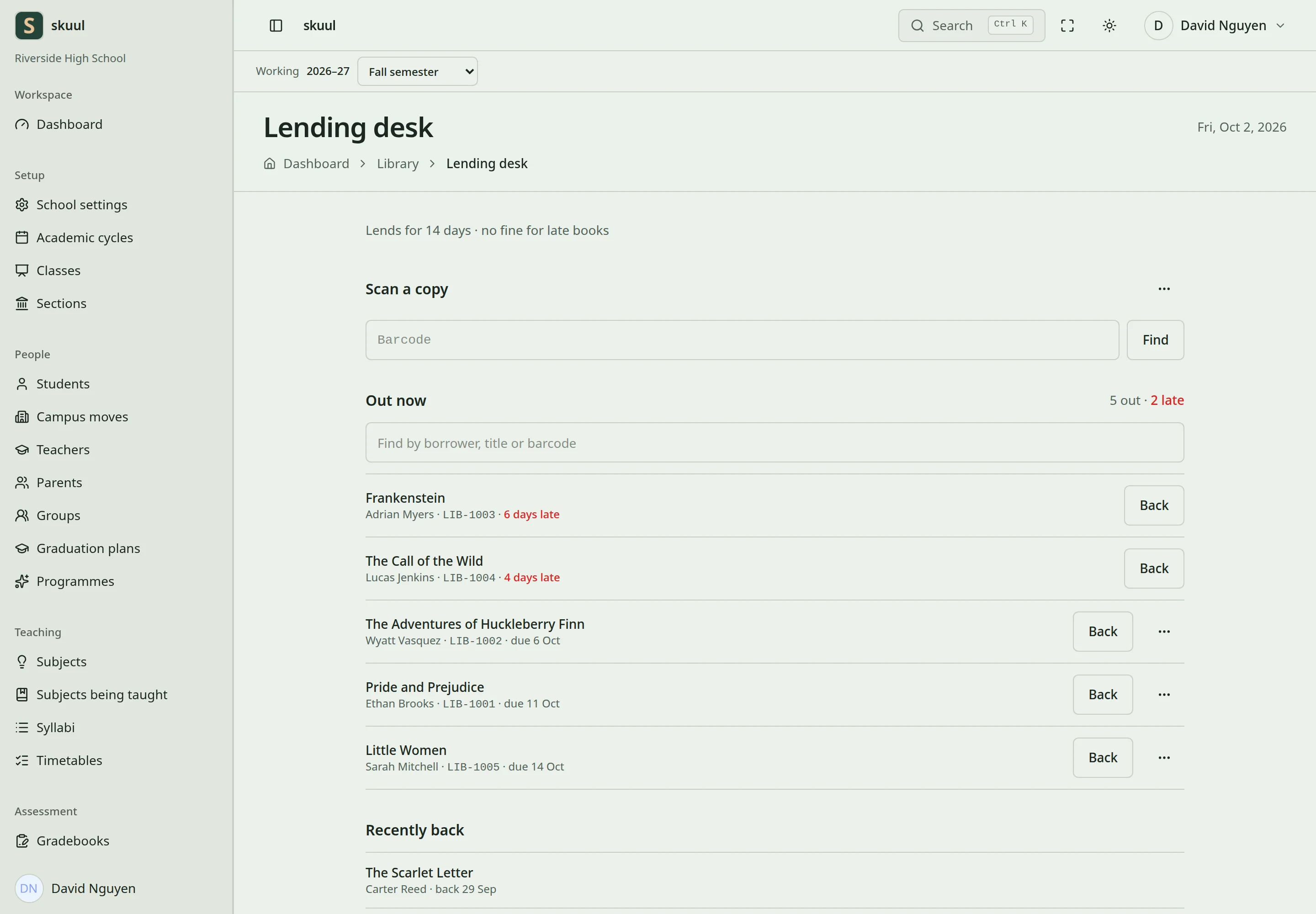Go to Dashboard breadcrumb link

click(x=316, y=163)
